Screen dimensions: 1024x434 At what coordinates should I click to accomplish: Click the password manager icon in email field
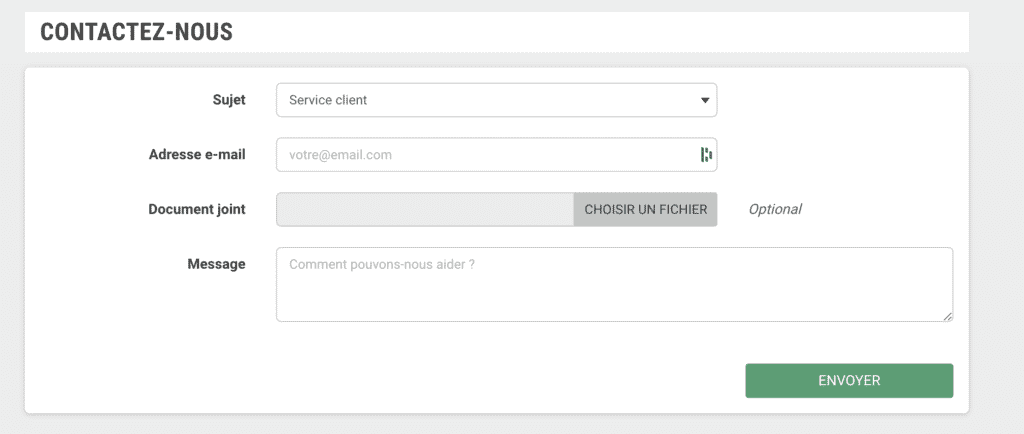tap(706, 155)
